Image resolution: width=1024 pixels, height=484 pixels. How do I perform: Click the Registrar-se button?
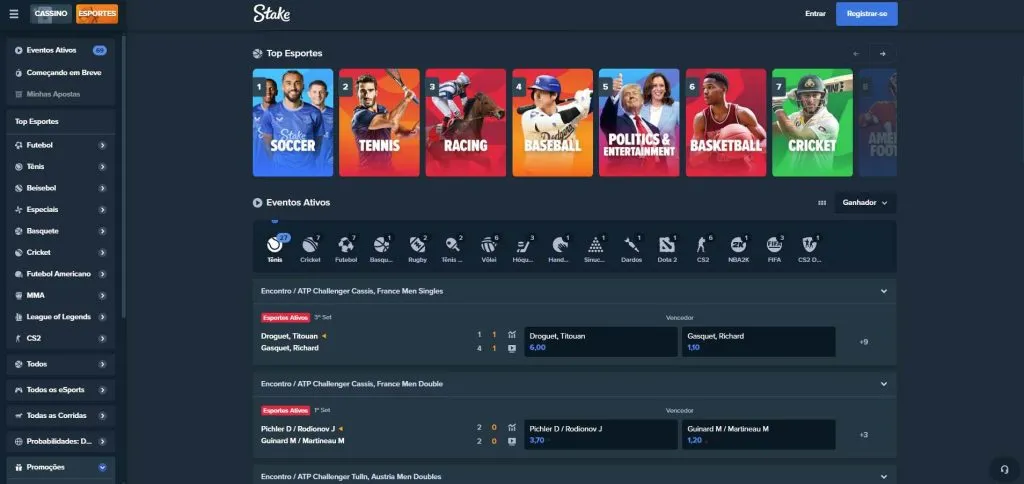click(x=866, y=14)
